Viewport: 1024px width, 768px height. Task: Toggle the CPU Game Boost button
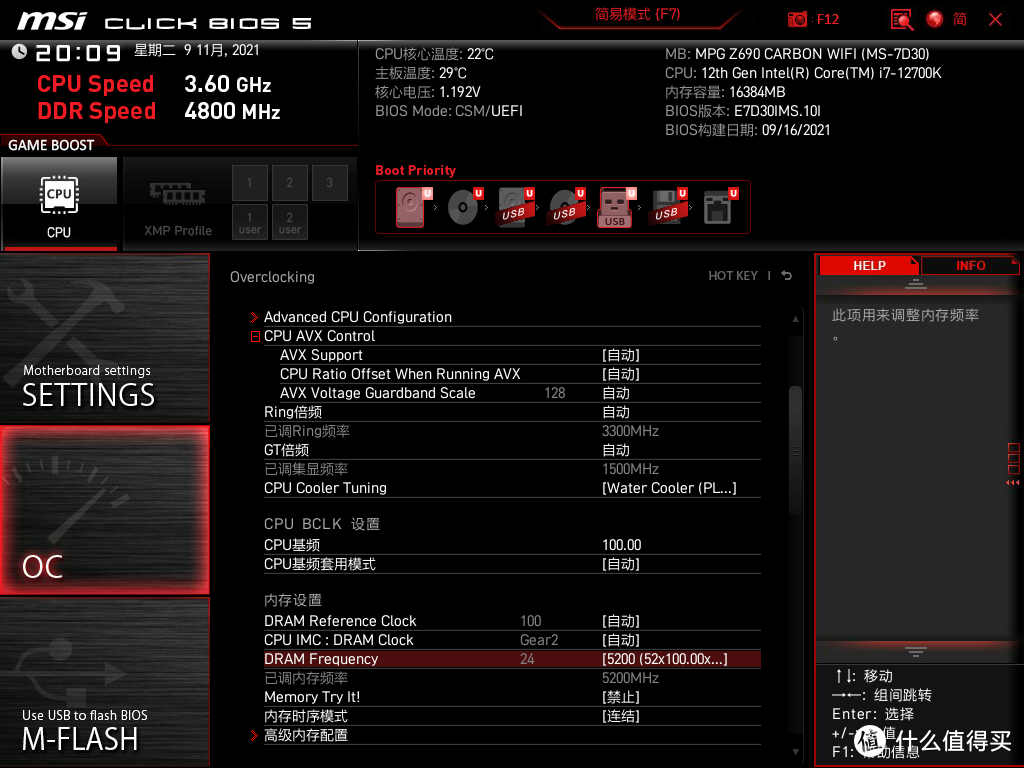[59, 203]
